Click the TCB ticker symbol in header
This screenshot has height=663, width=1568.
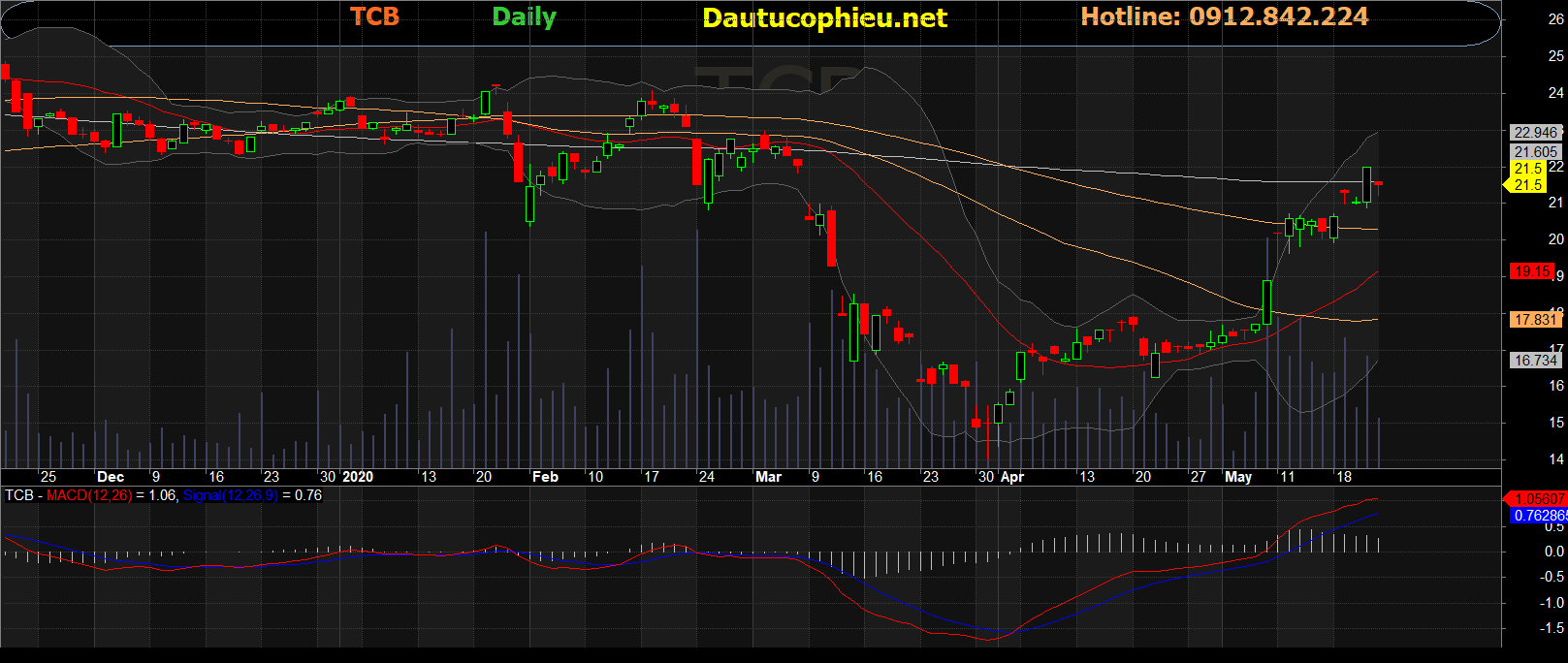374,16
